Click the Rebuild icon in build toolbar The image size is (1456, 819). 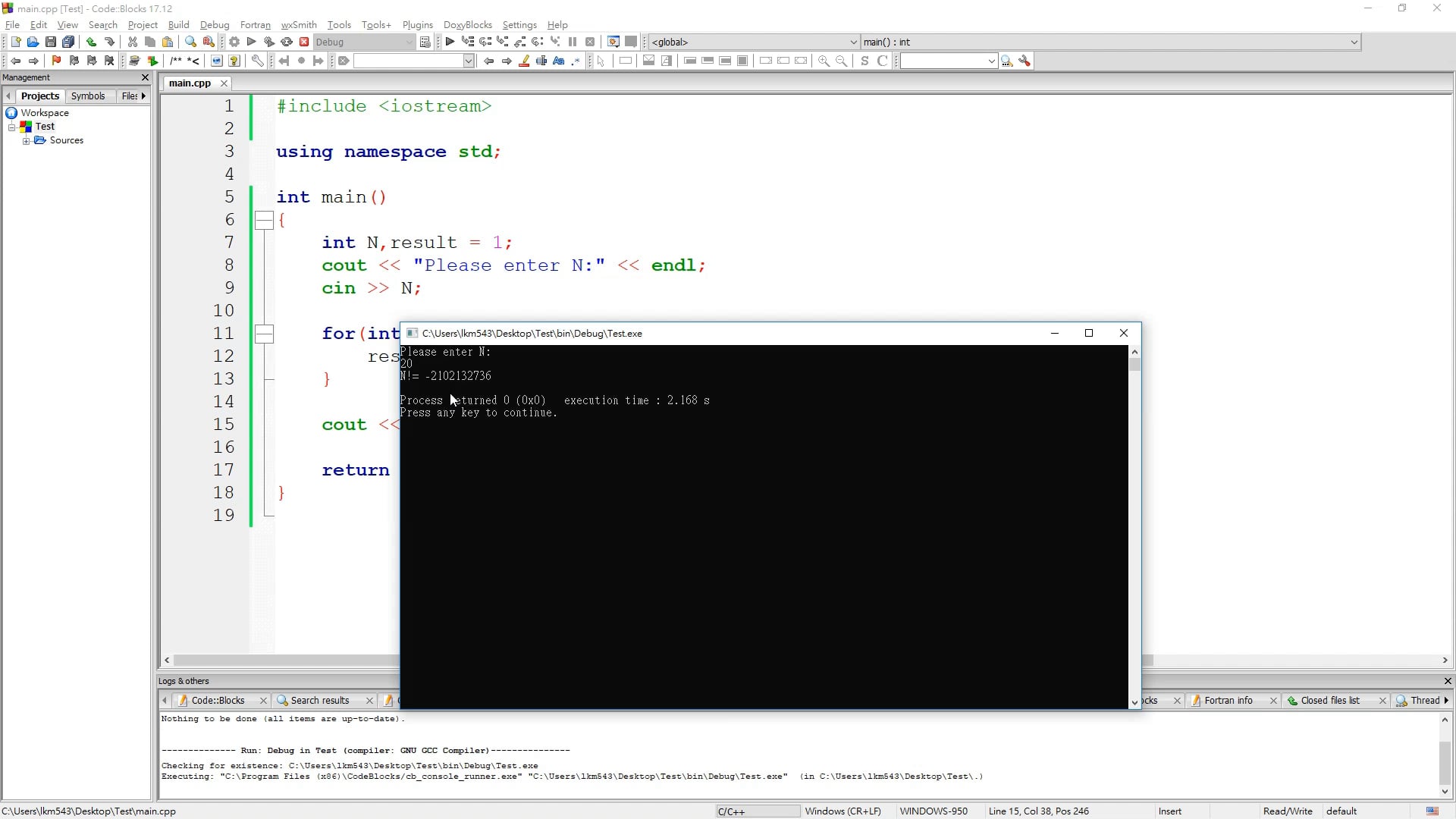[287, 42]
